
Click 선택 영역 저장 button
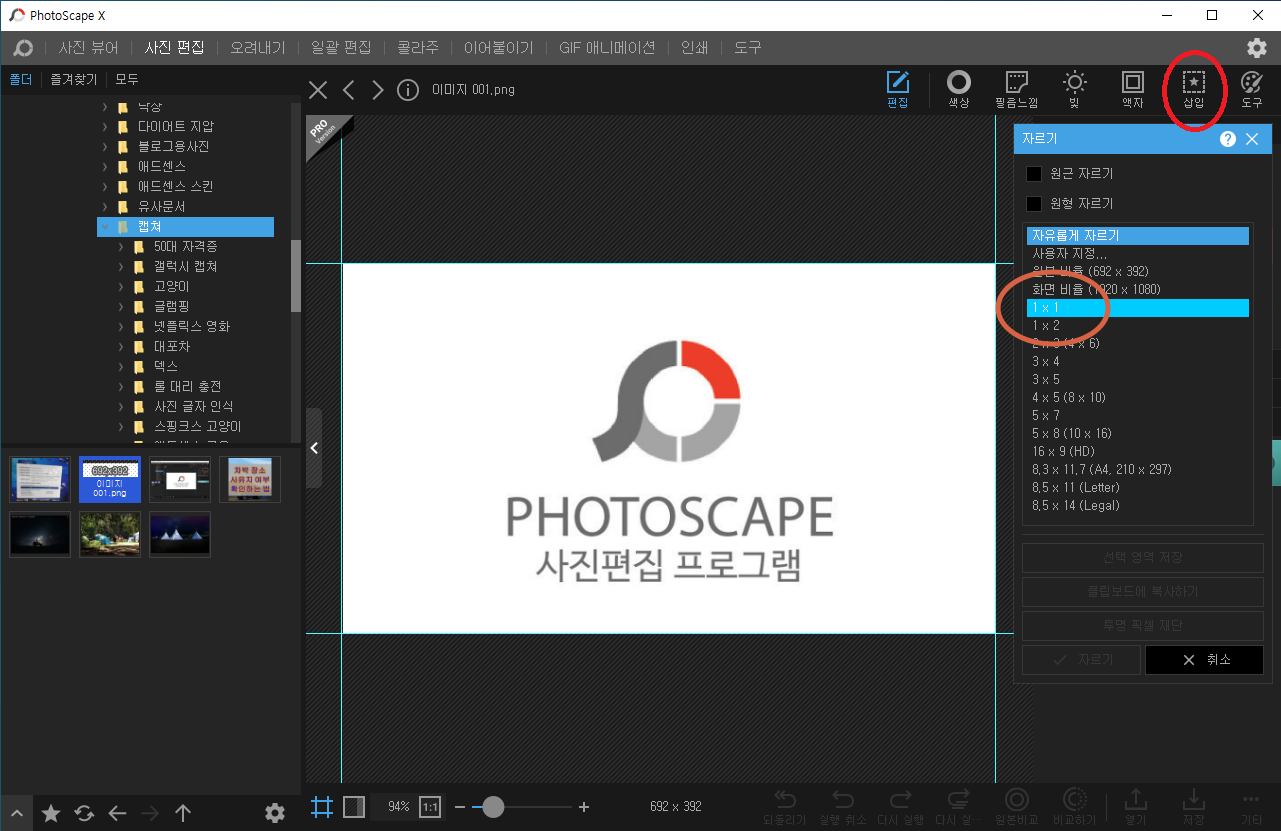click(1142, 557)
